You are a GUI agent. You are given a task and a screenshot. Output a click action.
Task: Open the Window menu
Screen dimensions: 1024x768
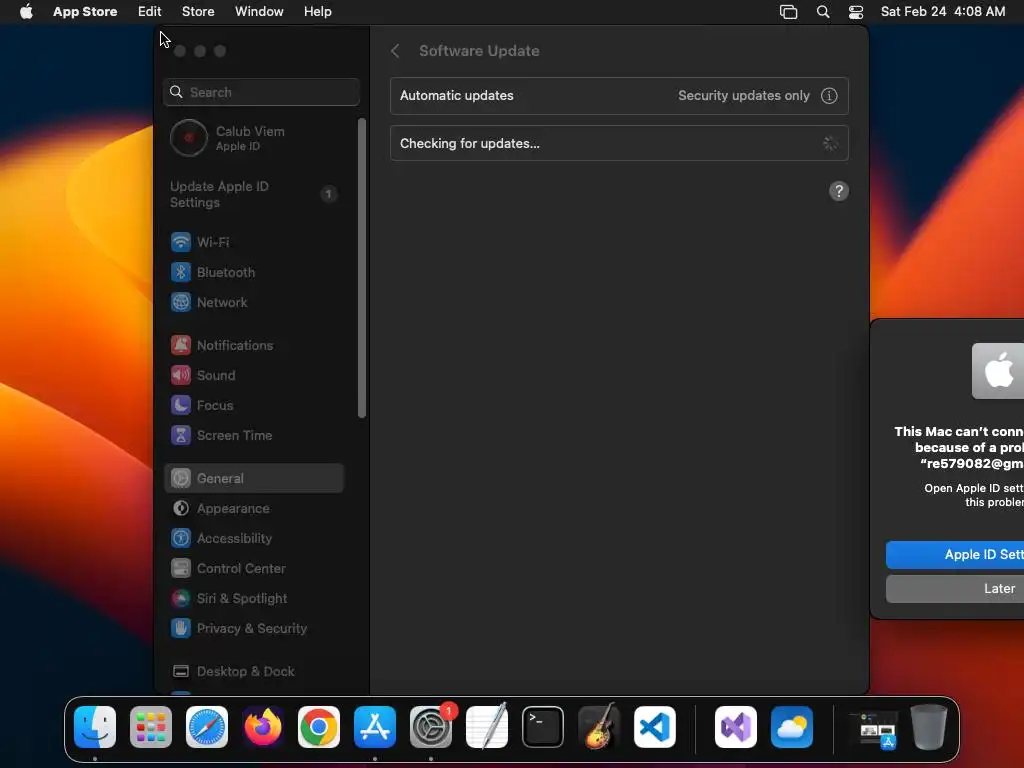pos(259,12)
